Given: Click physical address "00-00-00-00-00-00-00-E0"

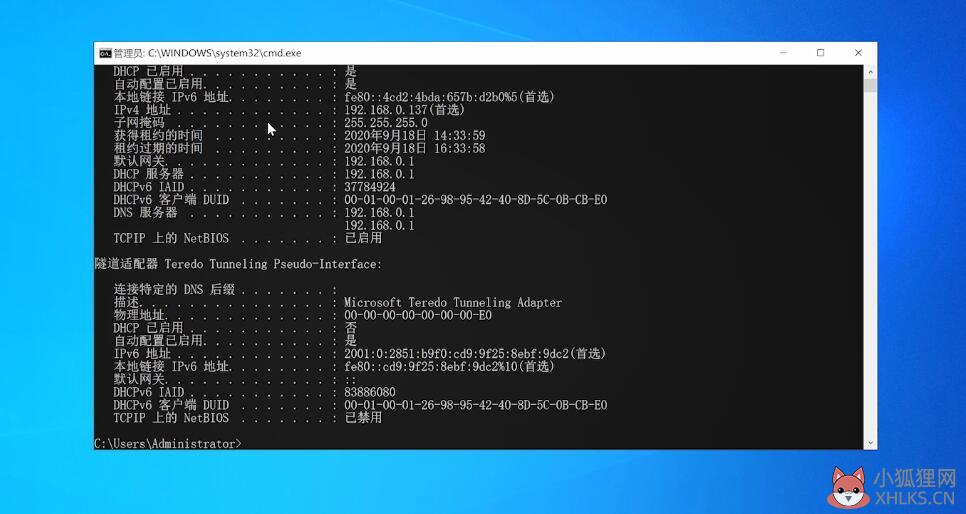Looking at the screenshot, I should (x=418, y=316).
